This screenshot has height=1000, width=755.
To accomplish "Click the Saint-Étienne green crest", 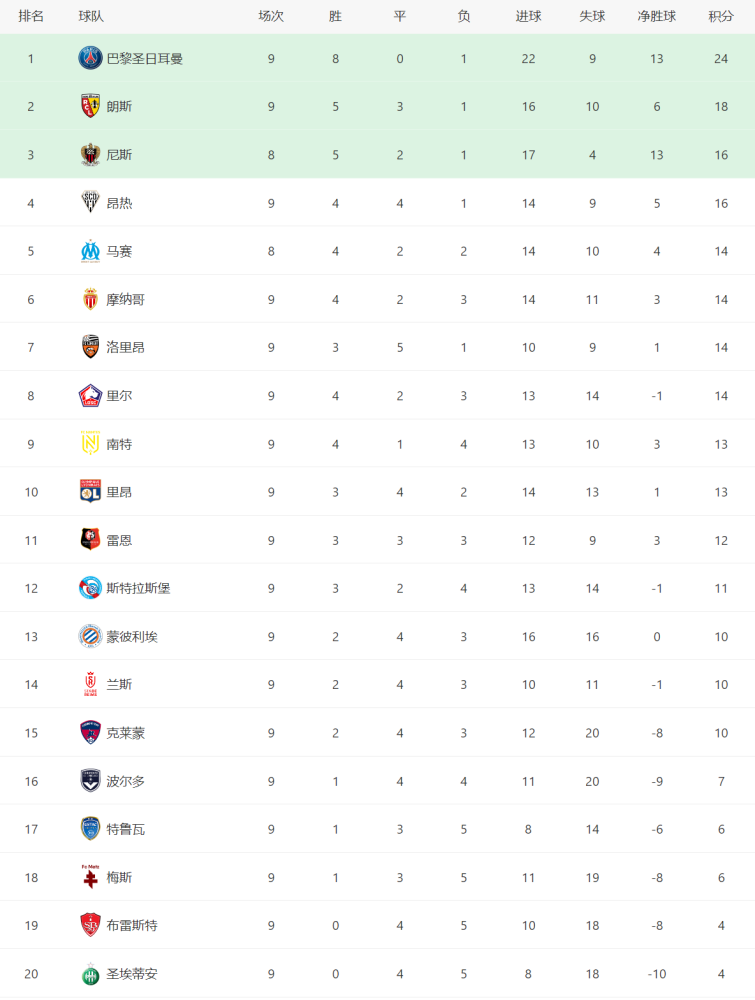I will pyautogui.click(x=91, y=974).
